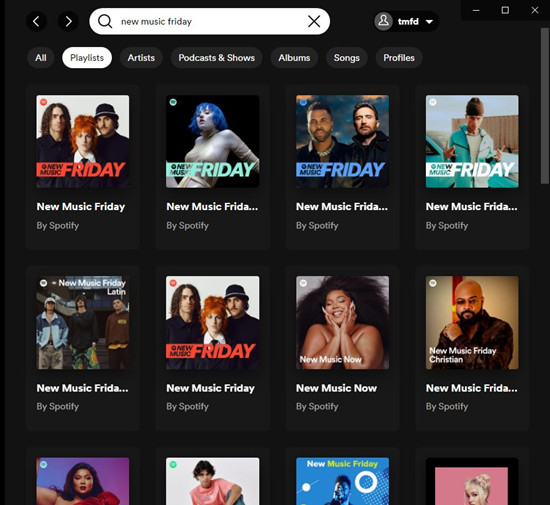Screen dimensions: 550x505
Task: Click the user avatar icon next to tmfd
Action: 383,21
